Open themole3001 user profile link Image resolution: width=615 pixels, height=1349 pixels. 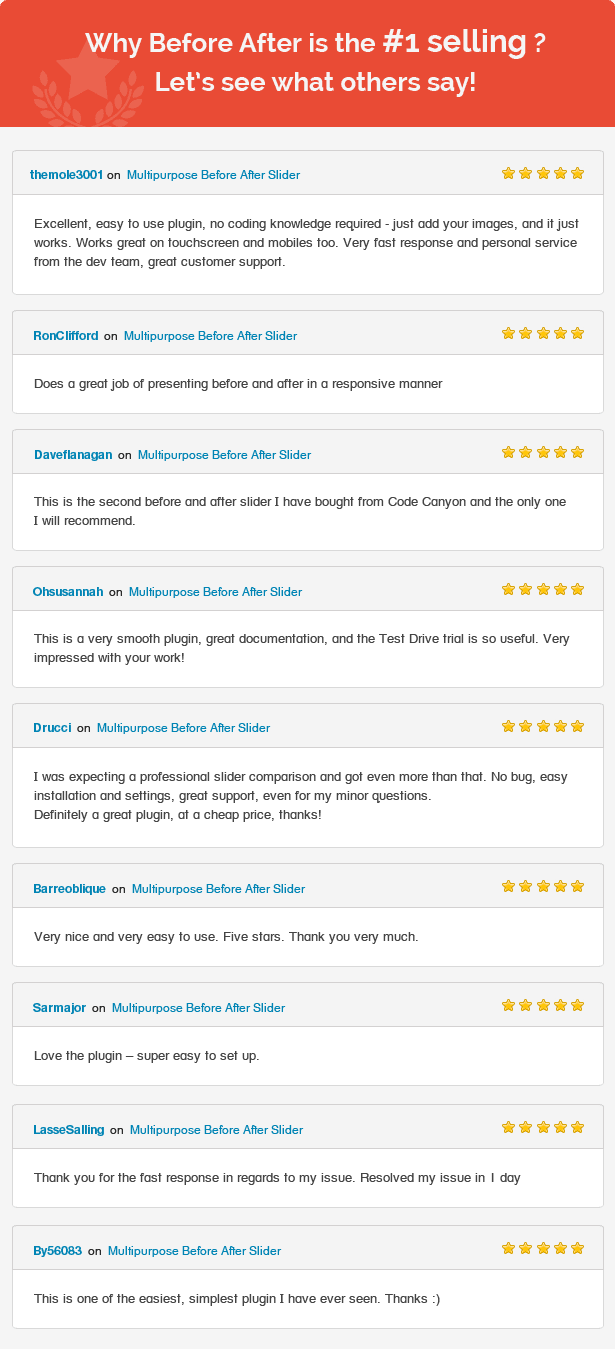pyautogui.click(x=66, y=175)
